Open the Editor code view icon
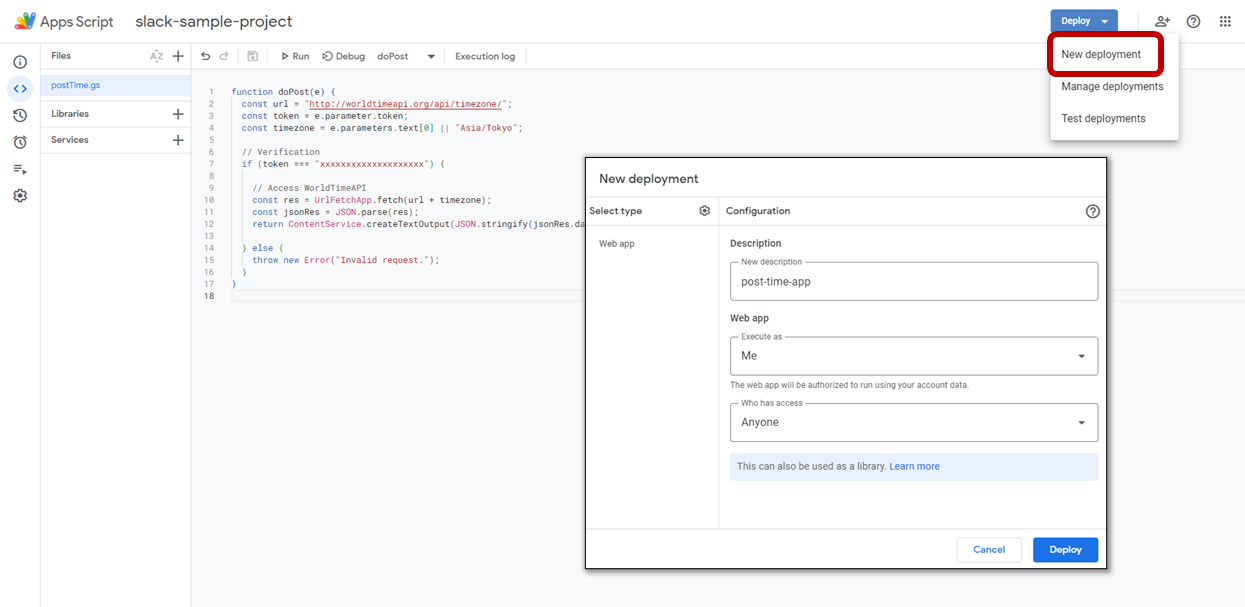 click(x=20, y=88)
